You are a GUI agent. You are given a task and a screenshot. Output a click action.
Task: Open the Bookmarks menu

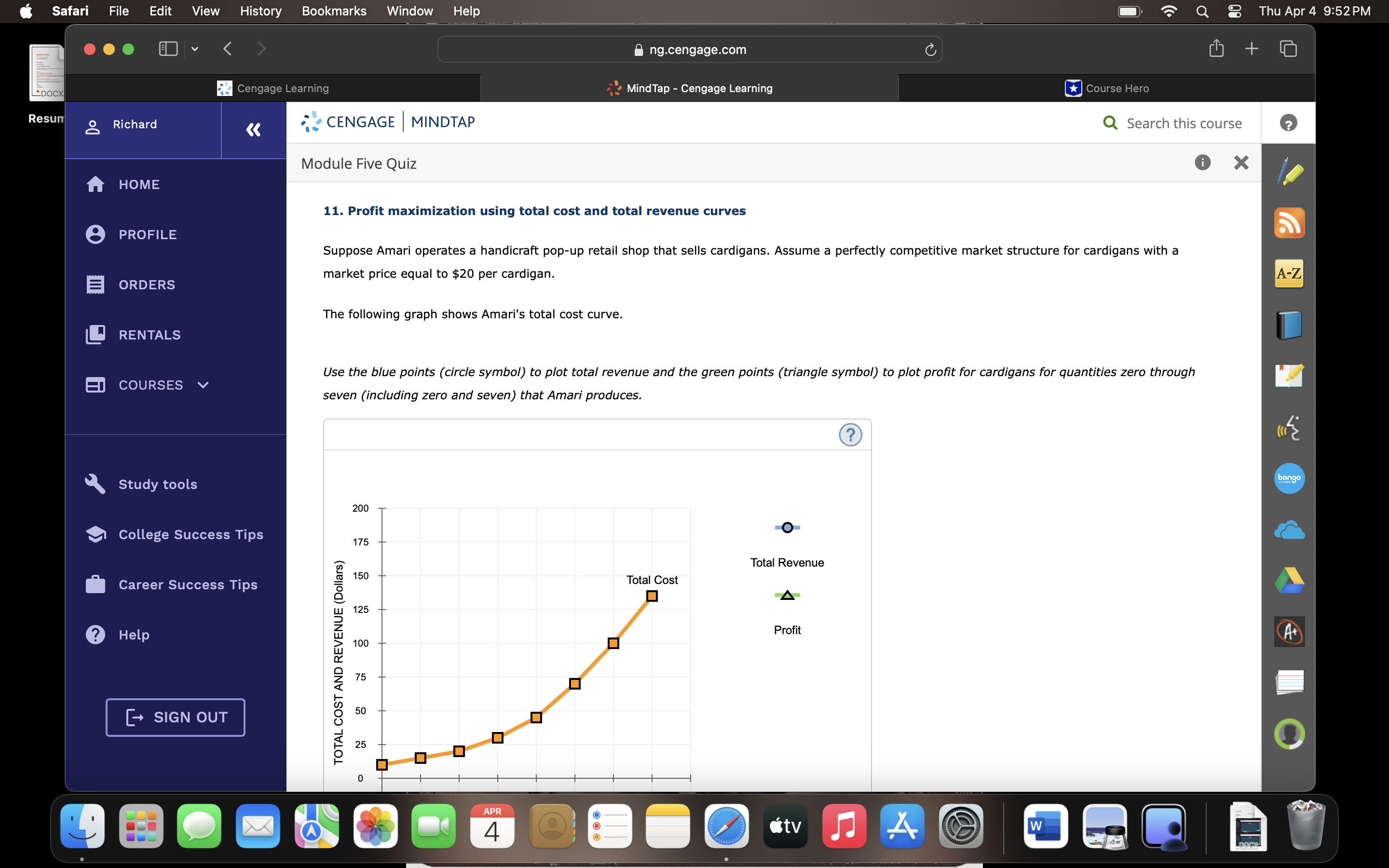tap(334, 11)
